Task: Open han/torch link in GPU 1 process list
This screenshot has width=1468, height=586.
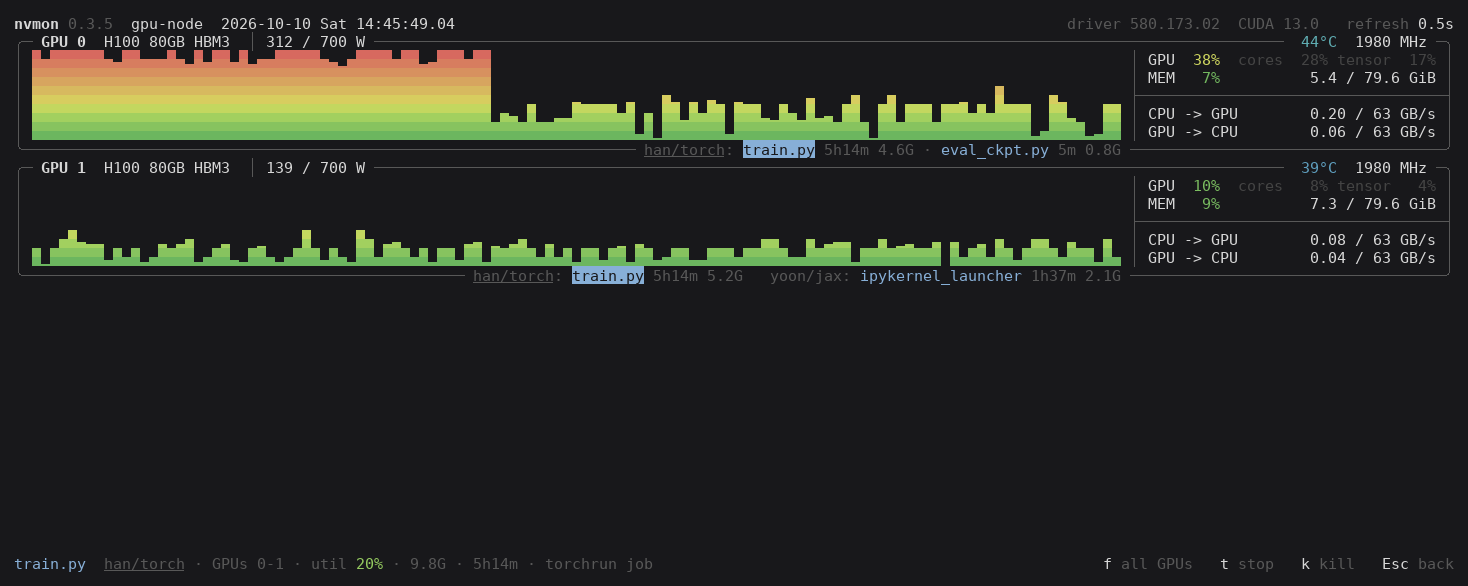Action: pyautogui.click(x=513, y=276)
